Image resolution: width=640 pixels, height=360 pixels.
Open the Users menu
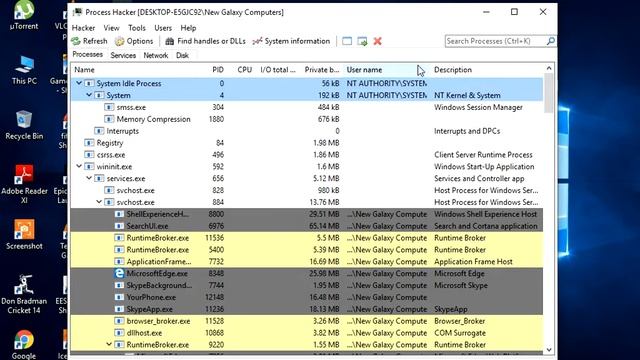163,28
